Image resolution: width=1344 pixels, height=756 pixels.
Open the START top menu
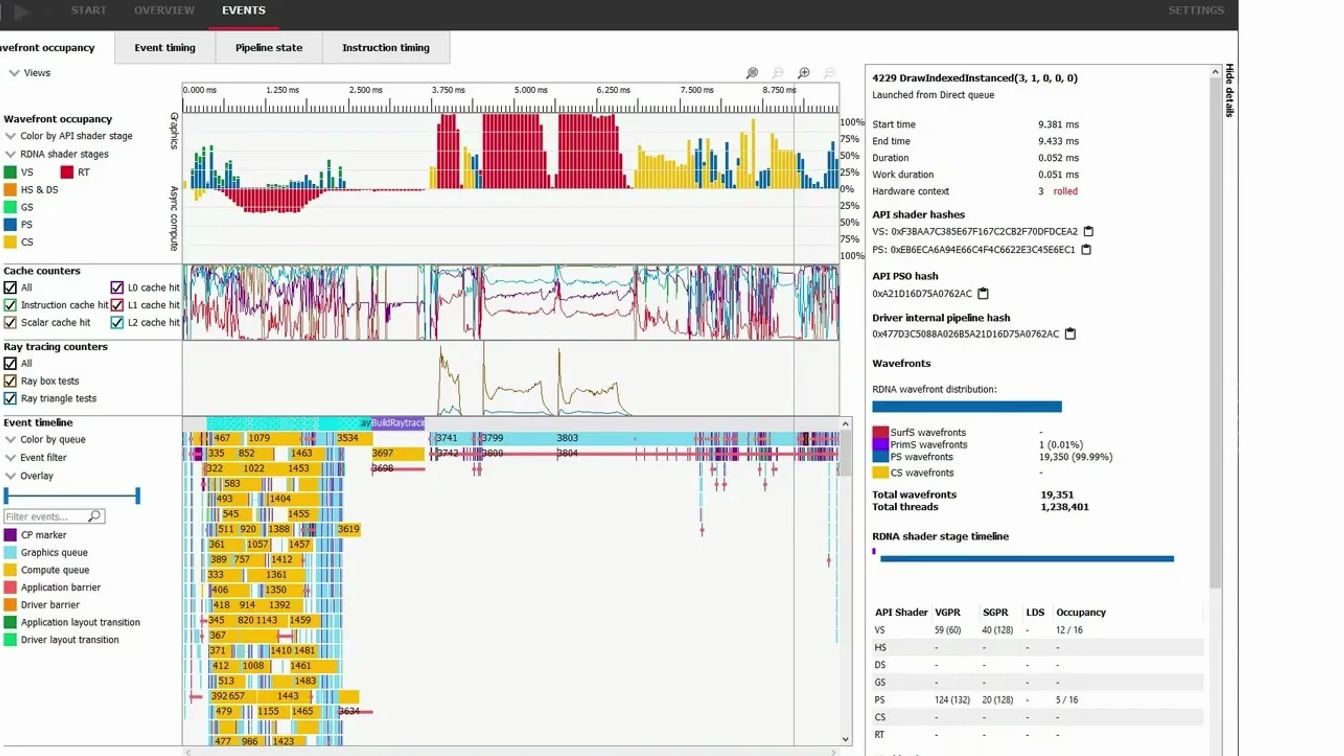[89, 11]
